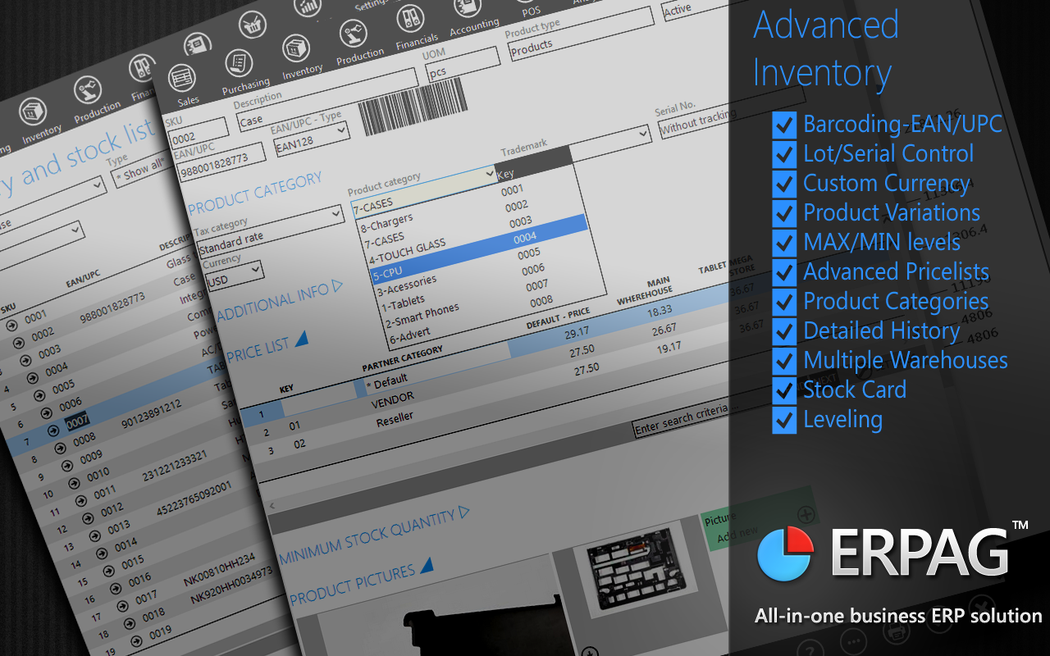Click the Enter search criteria field
Viewport: 1050px width, 656px height.
tap(680, 422)
